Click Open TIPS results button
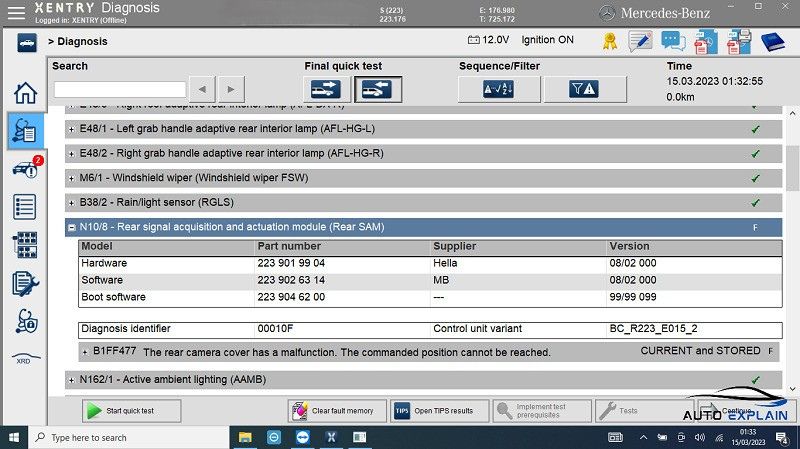This screenshot has height=449, width=800. (439, 411)
